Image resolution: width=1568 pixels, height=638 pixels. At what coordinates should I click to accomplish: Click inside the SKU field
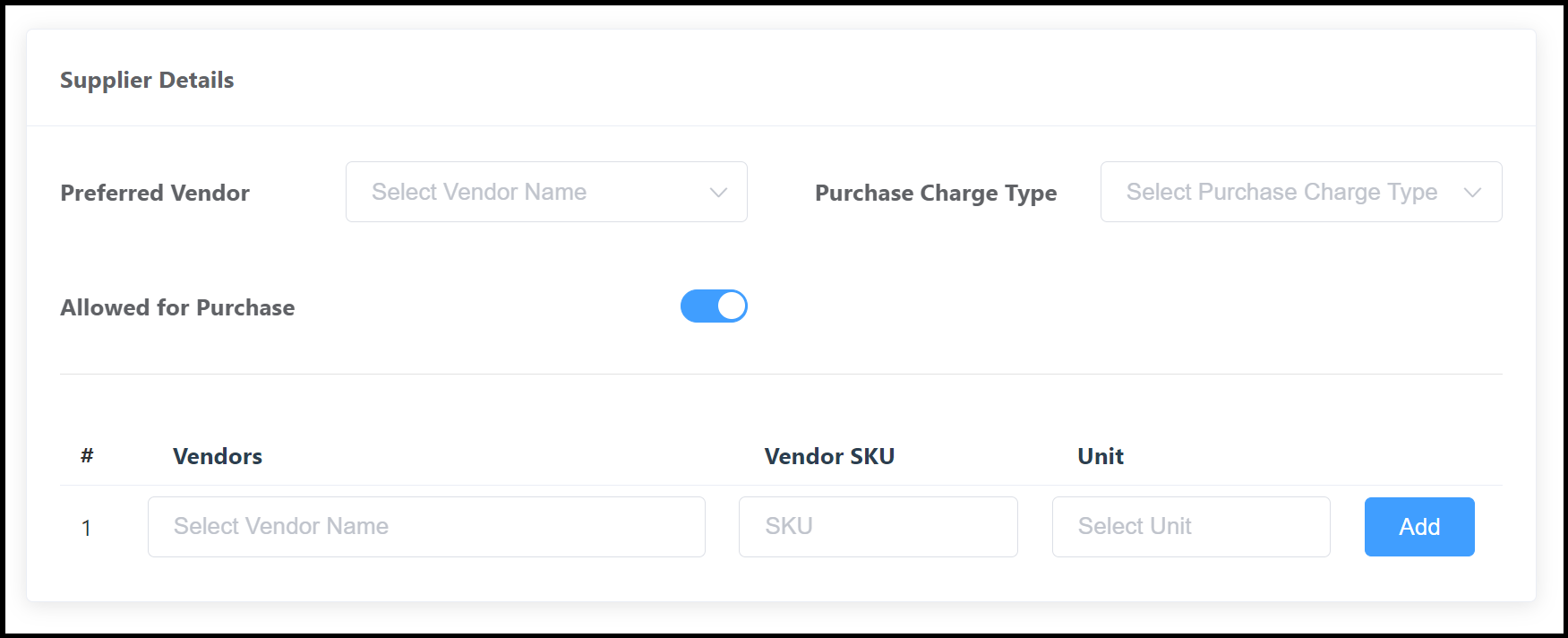point(878,527)
